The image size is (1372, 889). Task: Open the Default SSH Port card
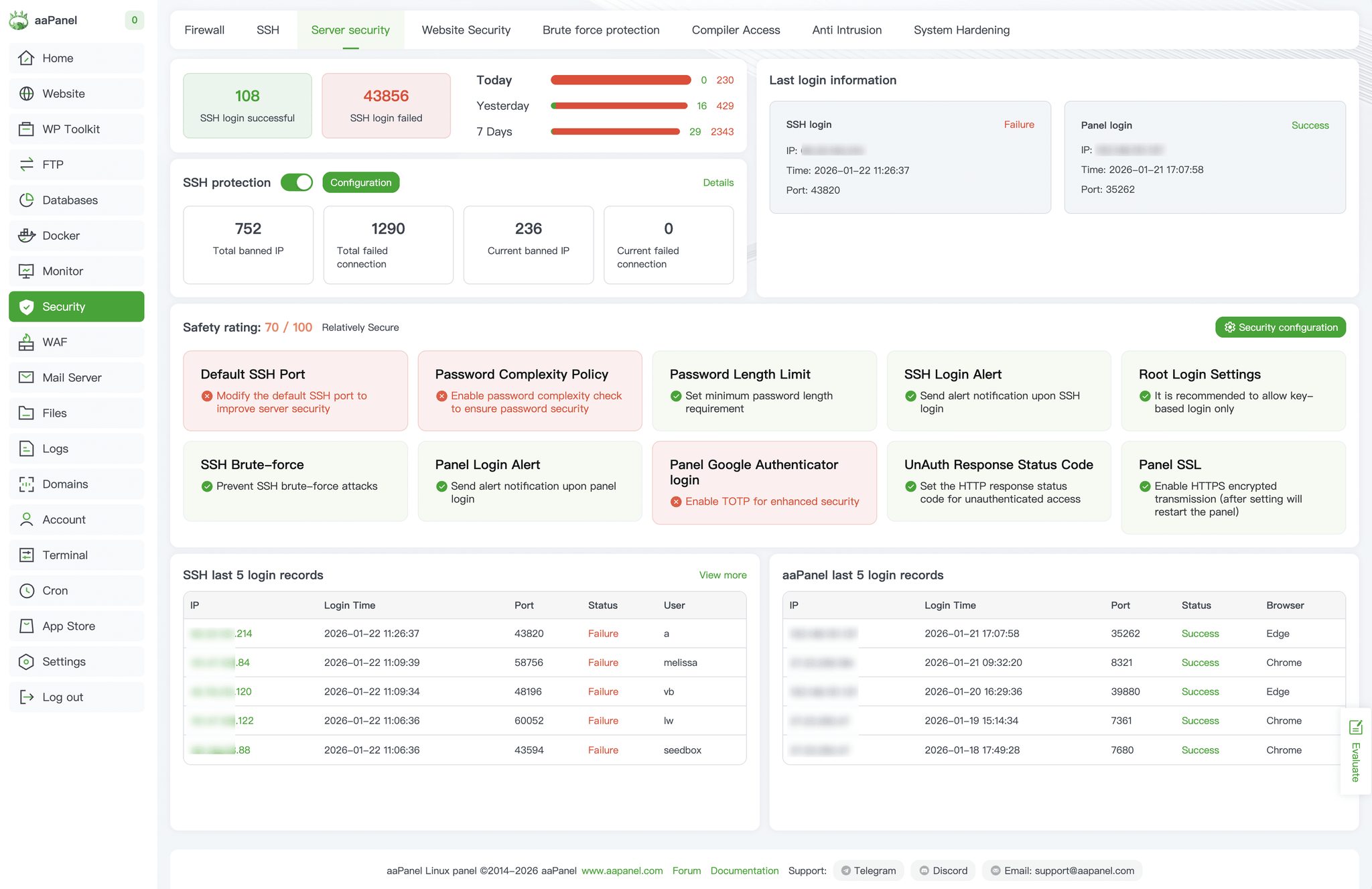coord(295,391)
